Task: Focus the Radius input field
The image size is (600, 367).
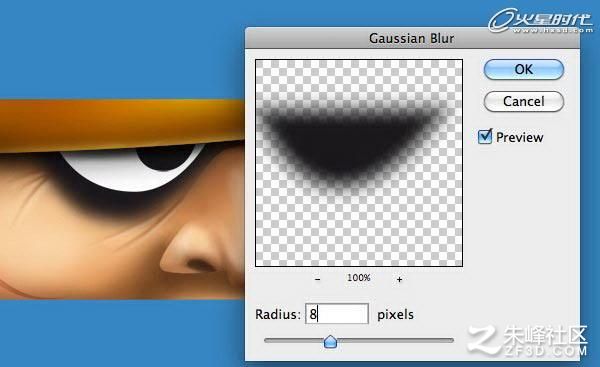Action: tap(337, 314)
